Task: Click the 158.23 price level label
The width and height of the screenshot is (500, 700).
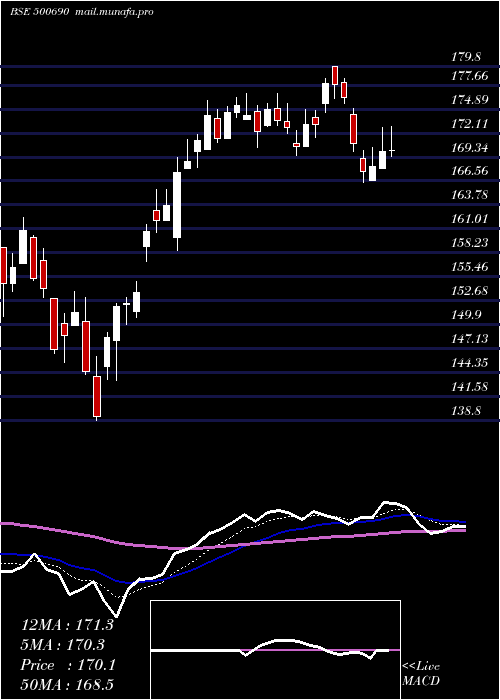Action: (x=470, y=243)
